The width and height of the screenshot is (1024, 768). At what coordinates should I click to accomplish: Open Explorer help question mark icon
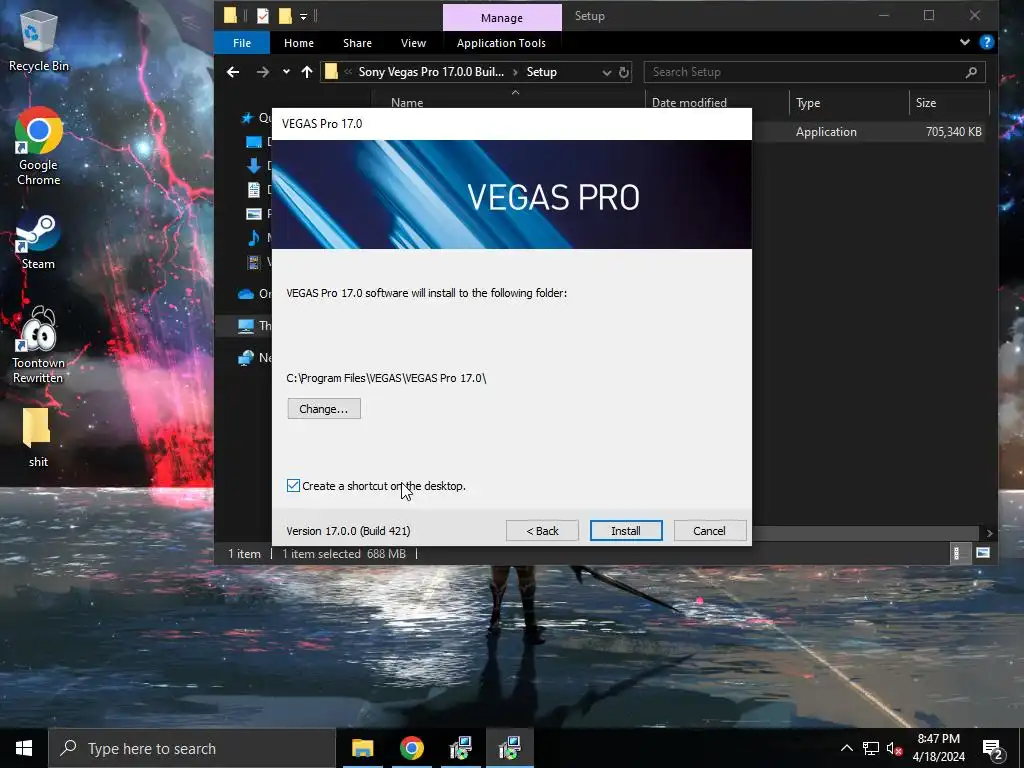987,42
